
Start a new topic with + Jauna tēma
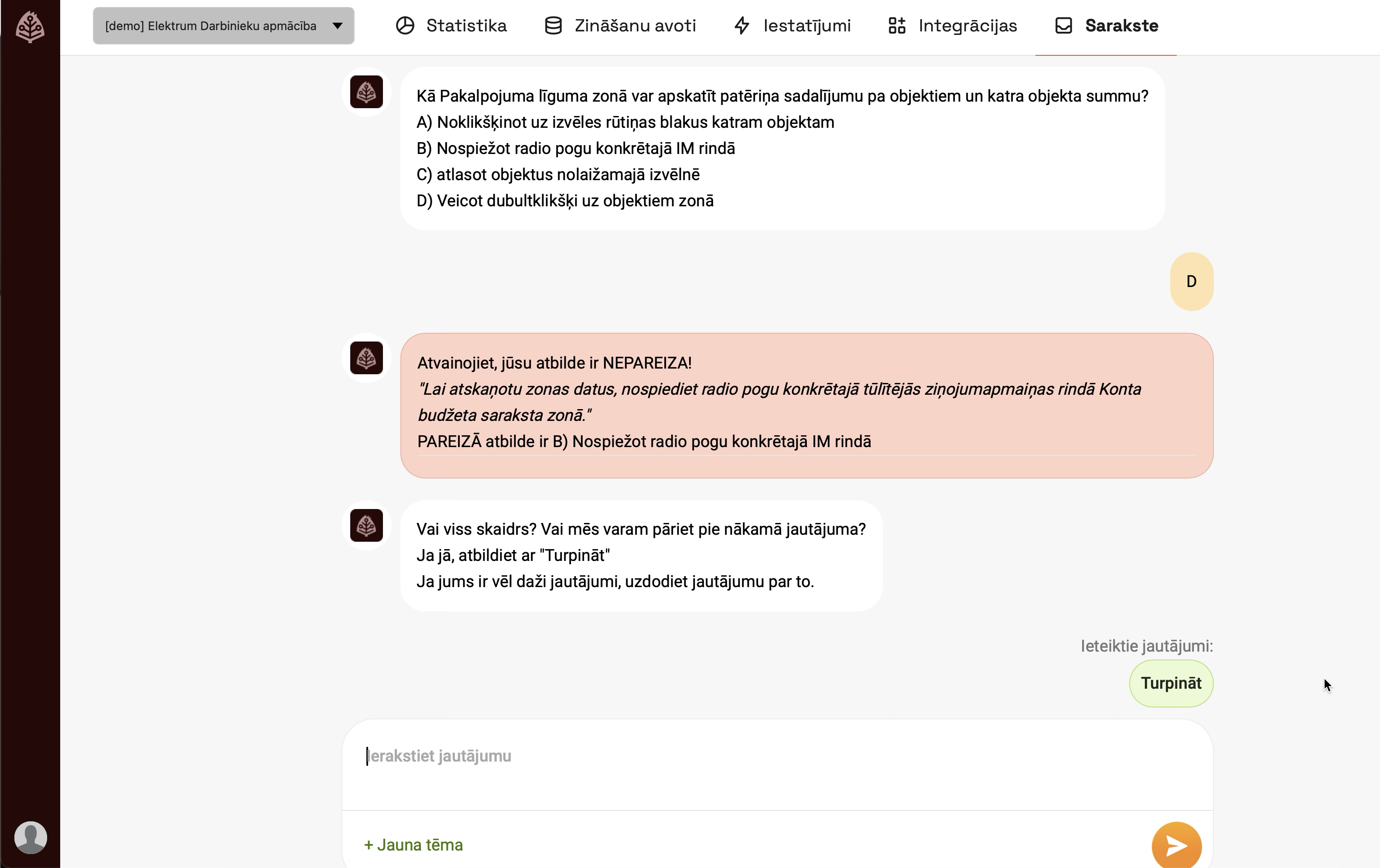[x=413, y=845]
